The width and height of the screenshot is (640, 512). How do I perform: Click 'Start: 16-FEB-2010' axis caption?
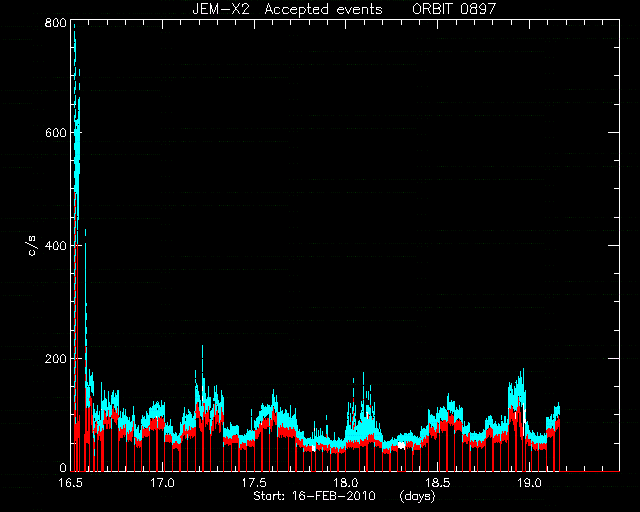click(314, 496)
